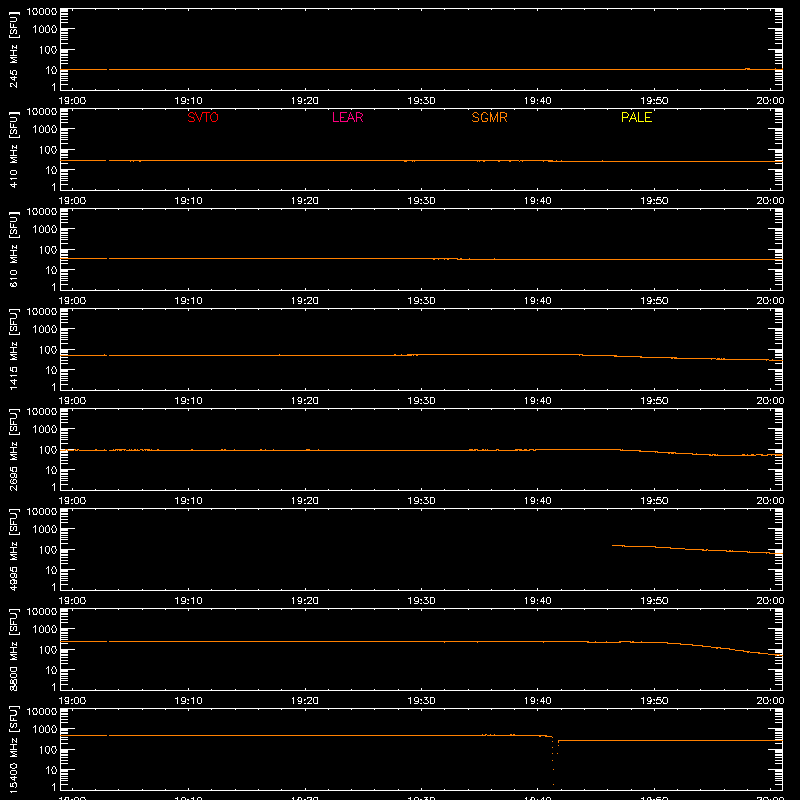This screenshot has height=800, width=800.
Task: Click the 19:50 tick label below 1415 MHz plot
Action: pos(654,401)
